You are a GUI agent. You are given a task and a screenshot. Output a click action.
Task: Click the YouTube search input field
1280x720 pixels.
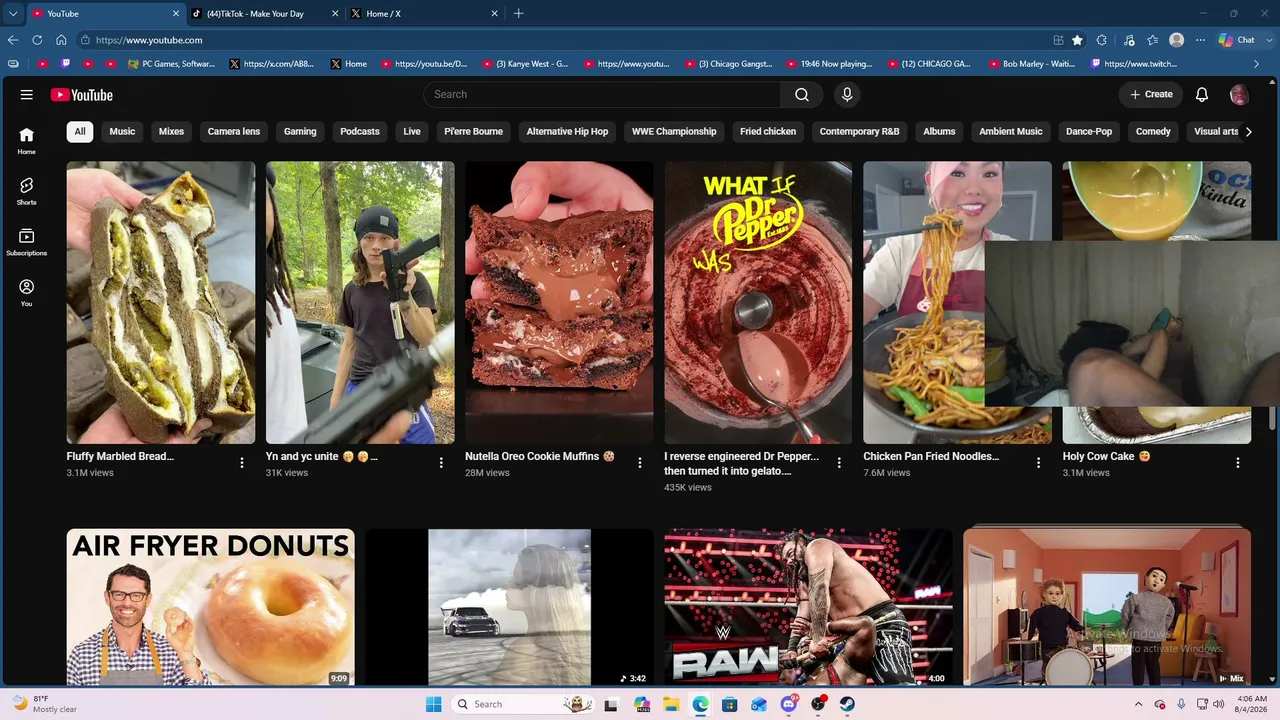pos(602,95)
